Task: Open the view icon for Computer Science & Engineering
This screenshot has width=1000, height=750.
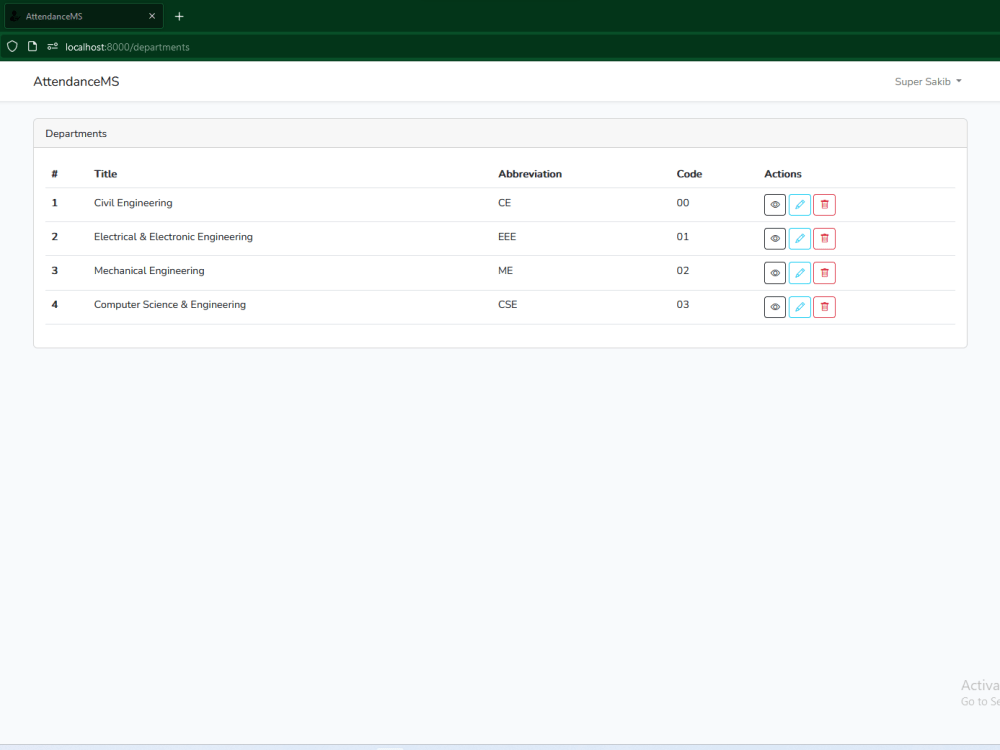Action: coord(774,306)
